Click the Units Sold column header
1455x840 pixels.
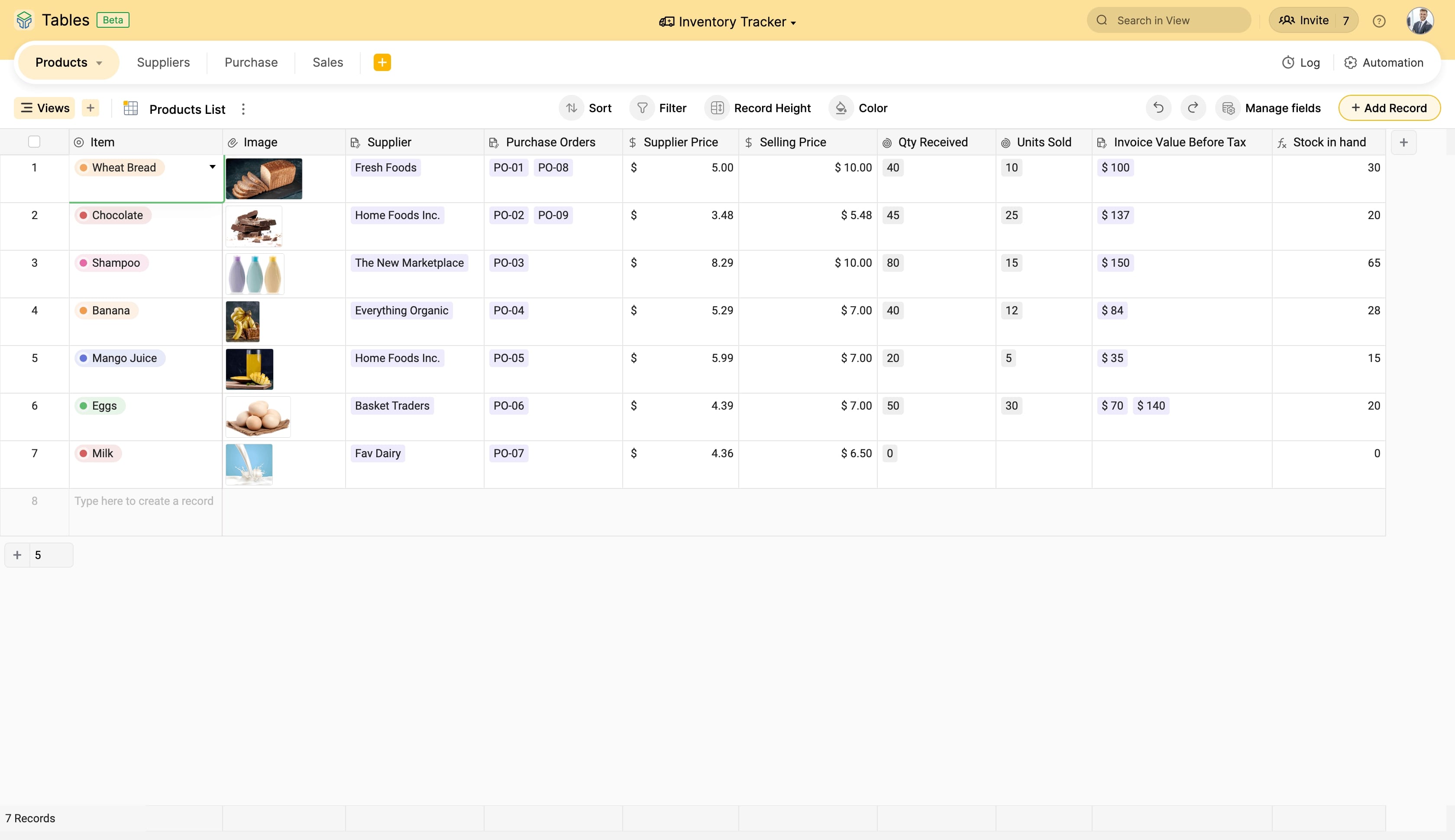click(x=1044, y=142)
